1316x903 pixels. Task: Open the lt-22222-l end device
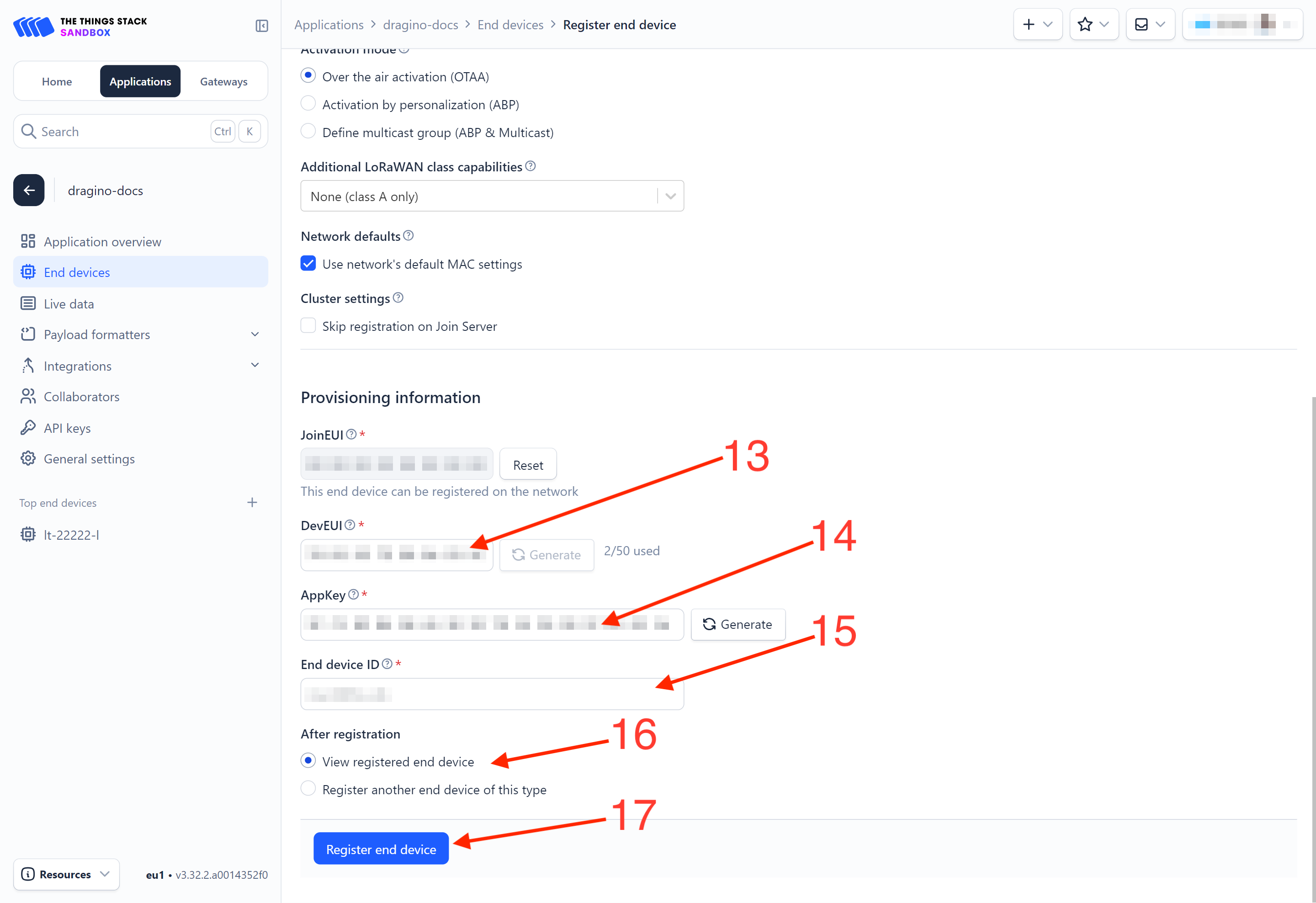click(x=71, y=534)
